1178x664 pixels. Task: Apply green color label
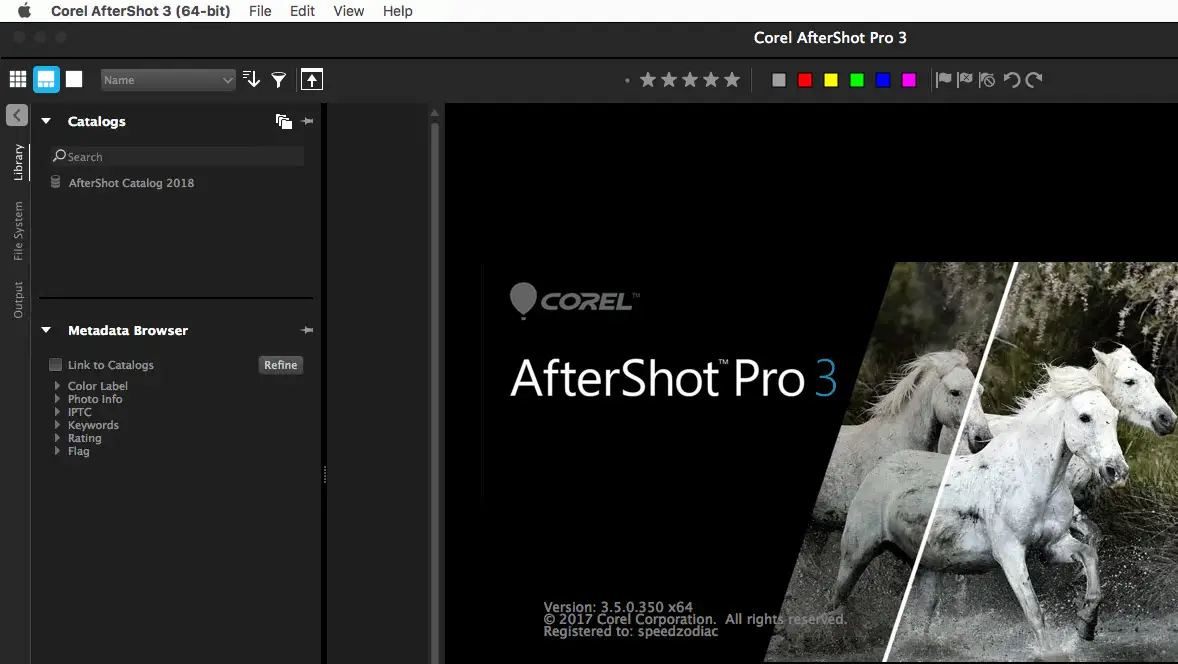tap(856, 80)
